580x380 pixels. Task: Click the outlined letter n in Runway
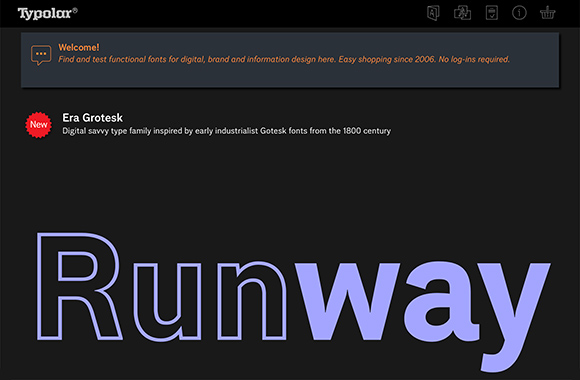(x=252, y=300)
